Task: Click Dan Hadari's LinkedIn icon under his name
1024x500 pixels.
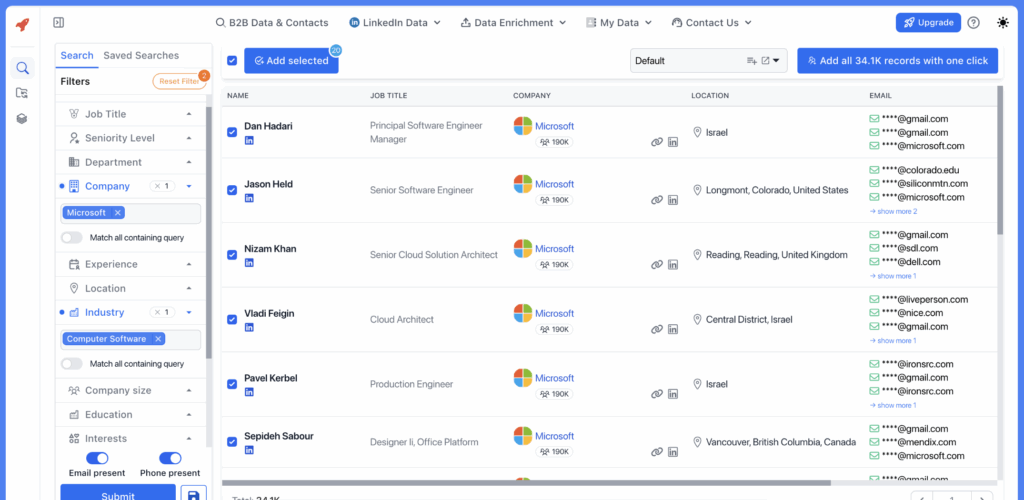Action: click(x=249, y=141)
